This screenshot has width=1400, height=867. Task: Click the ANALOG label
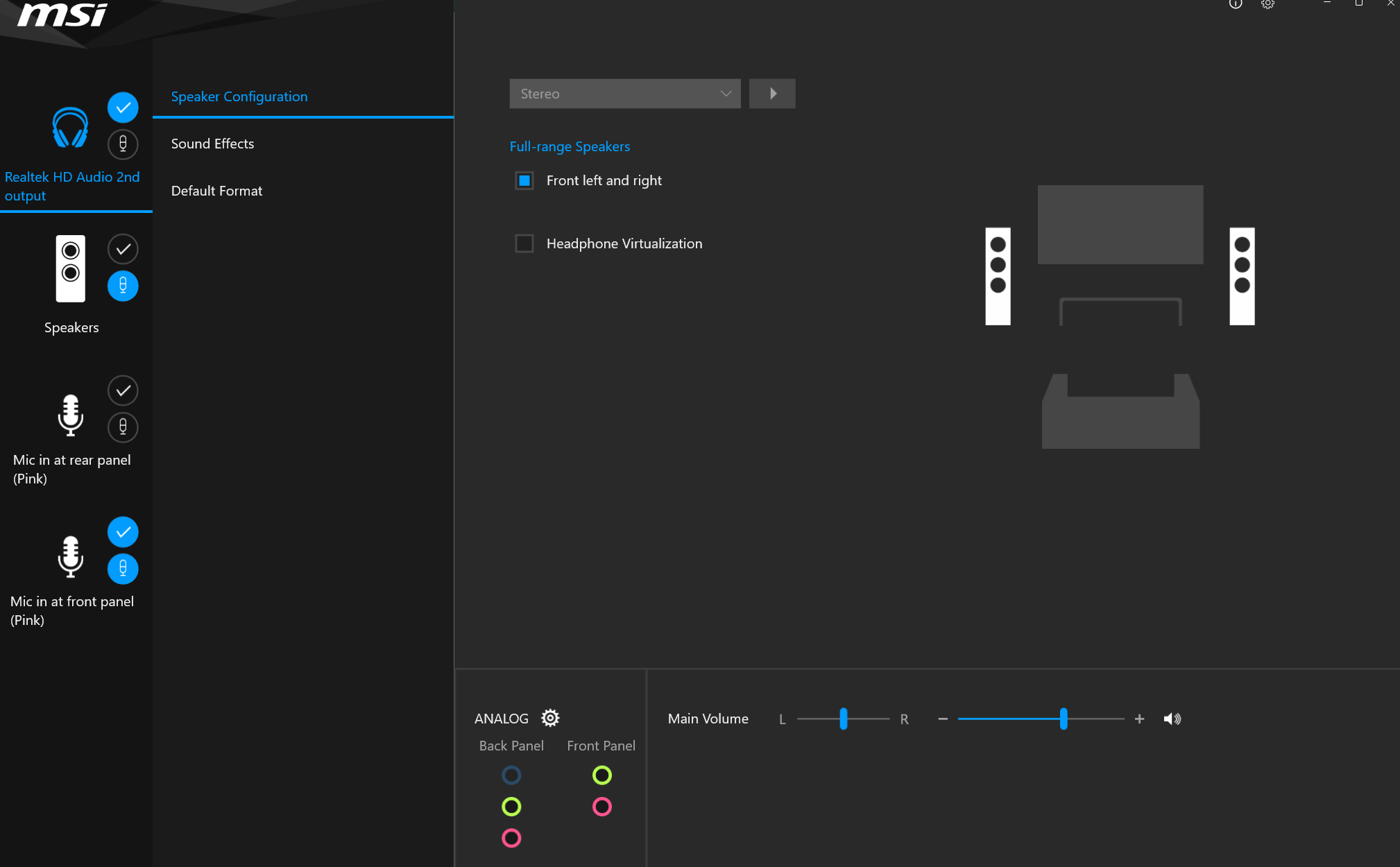(x=502, y=719)
